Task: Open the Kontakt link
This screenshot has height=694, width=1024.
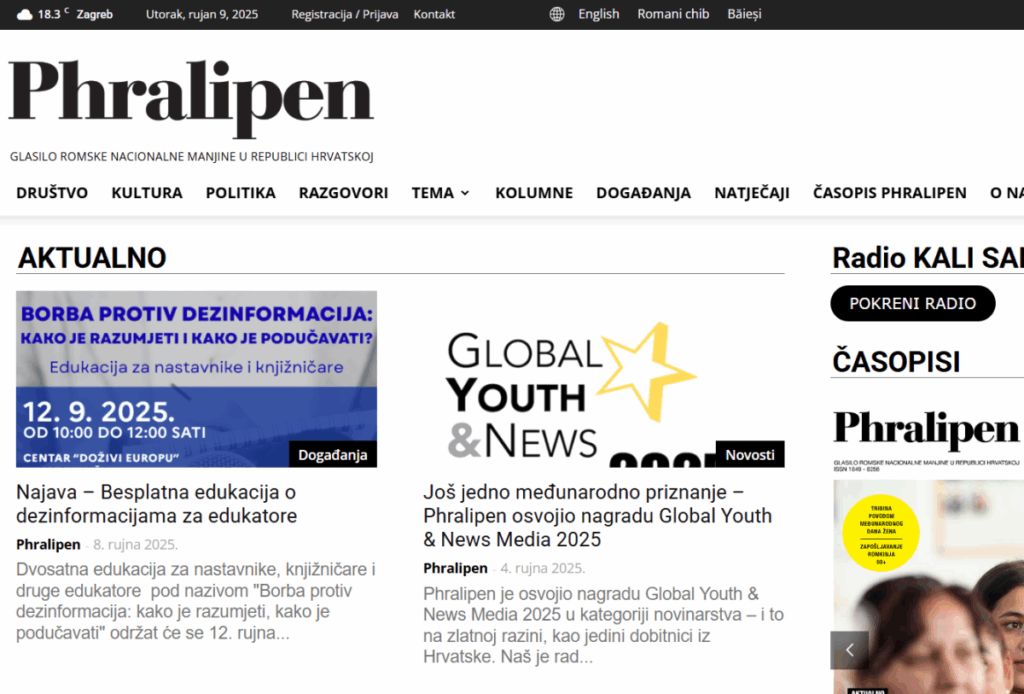Action: 434,14
